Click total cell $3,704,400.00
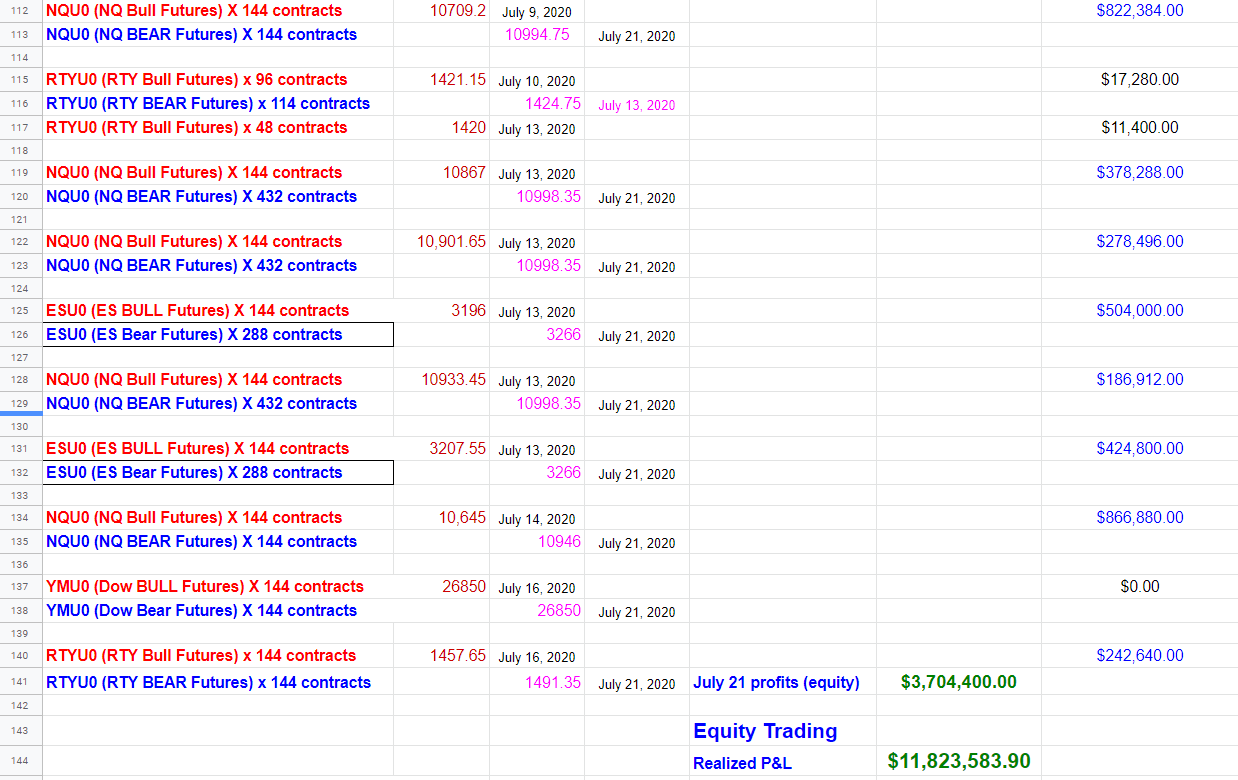Viewport: 1238px width, 780px height. coord(958,682)
